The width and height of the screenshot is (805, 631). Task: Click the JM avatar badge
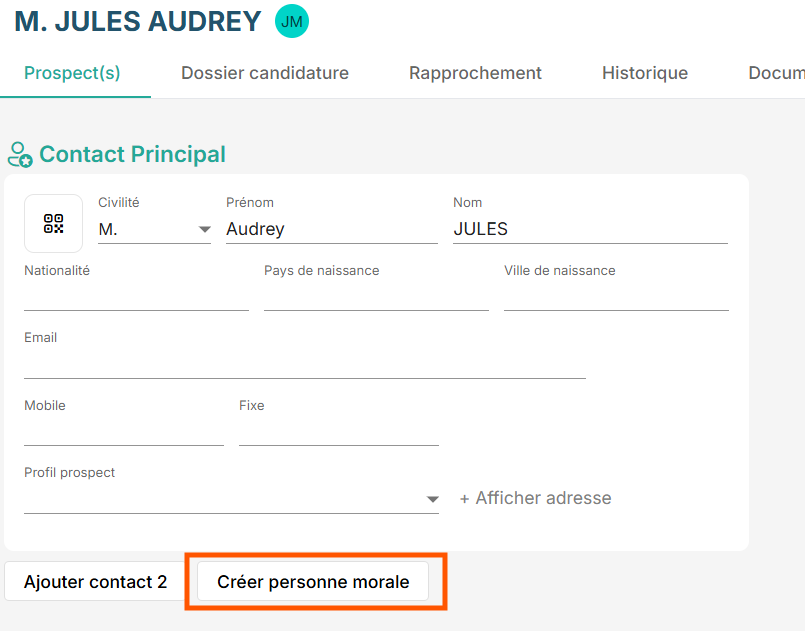pyautogui.click(x=292, y=22)
